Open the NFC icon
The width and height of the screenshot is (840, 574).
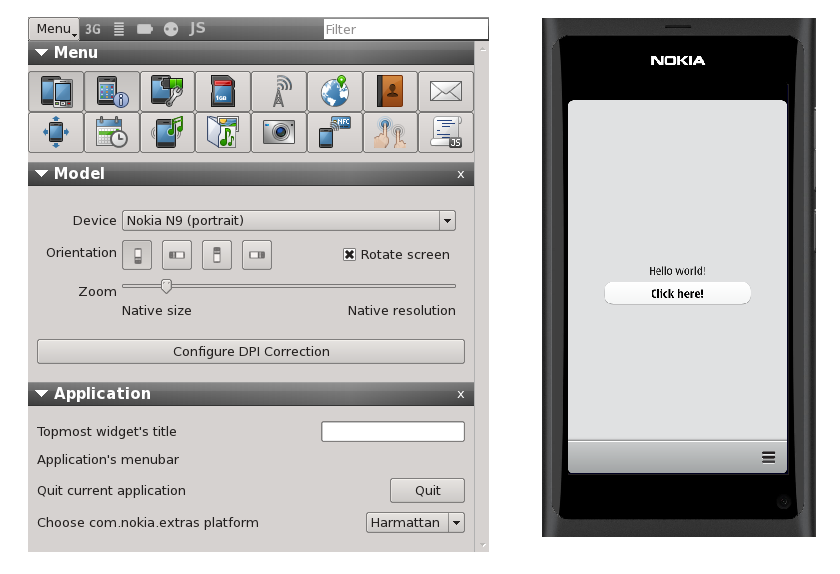pyautogui.click(x=335, y=132)
